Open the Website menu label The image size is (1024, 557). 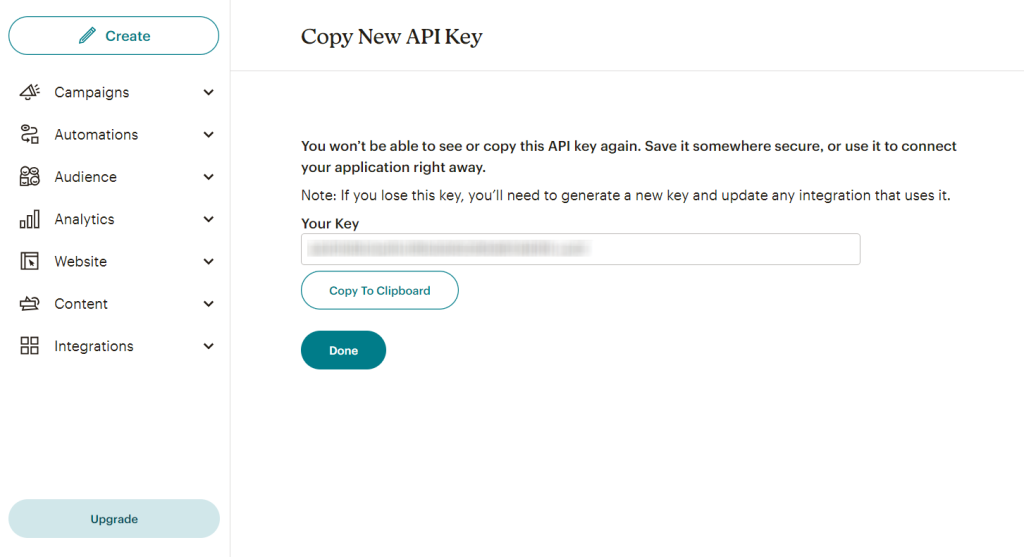point(80,262)
